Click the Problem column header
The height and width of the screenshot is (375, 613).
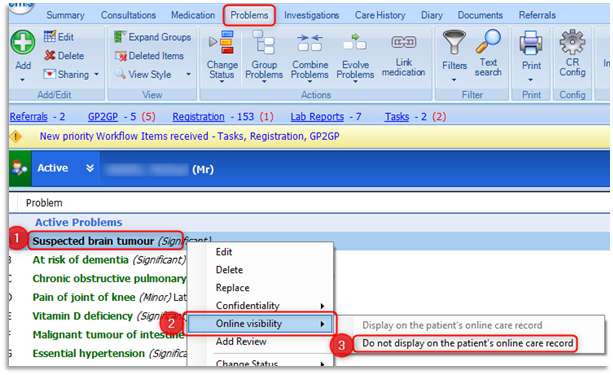(x=44, y=203)
